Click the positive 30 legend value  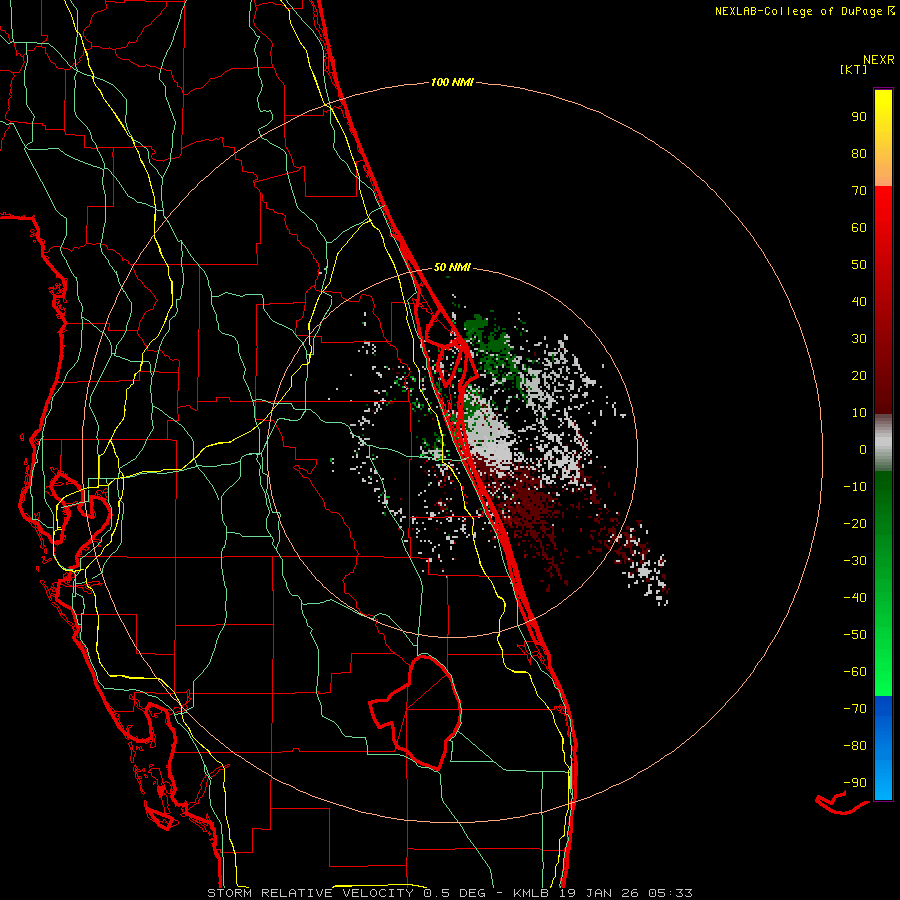pos(859,339)
